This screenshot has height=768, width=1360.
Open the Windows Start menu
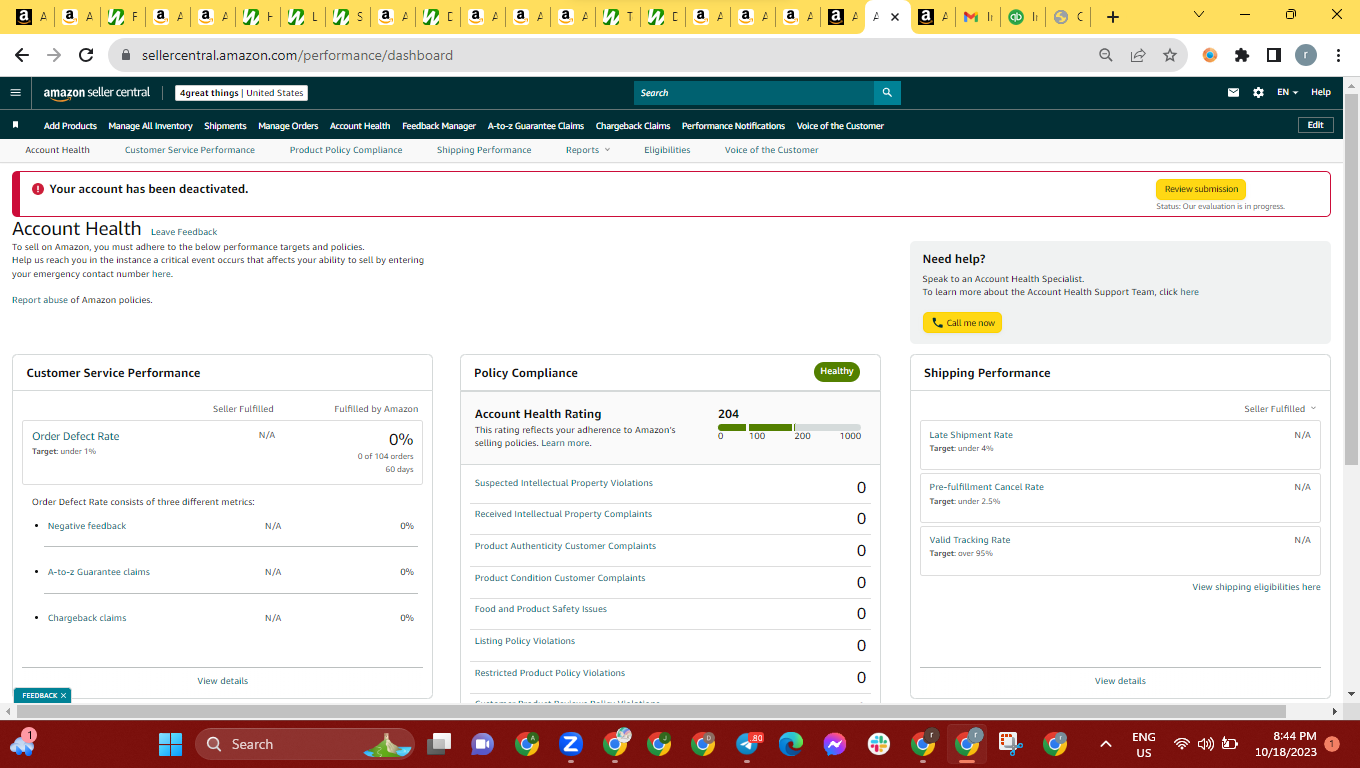coord(170,744)
